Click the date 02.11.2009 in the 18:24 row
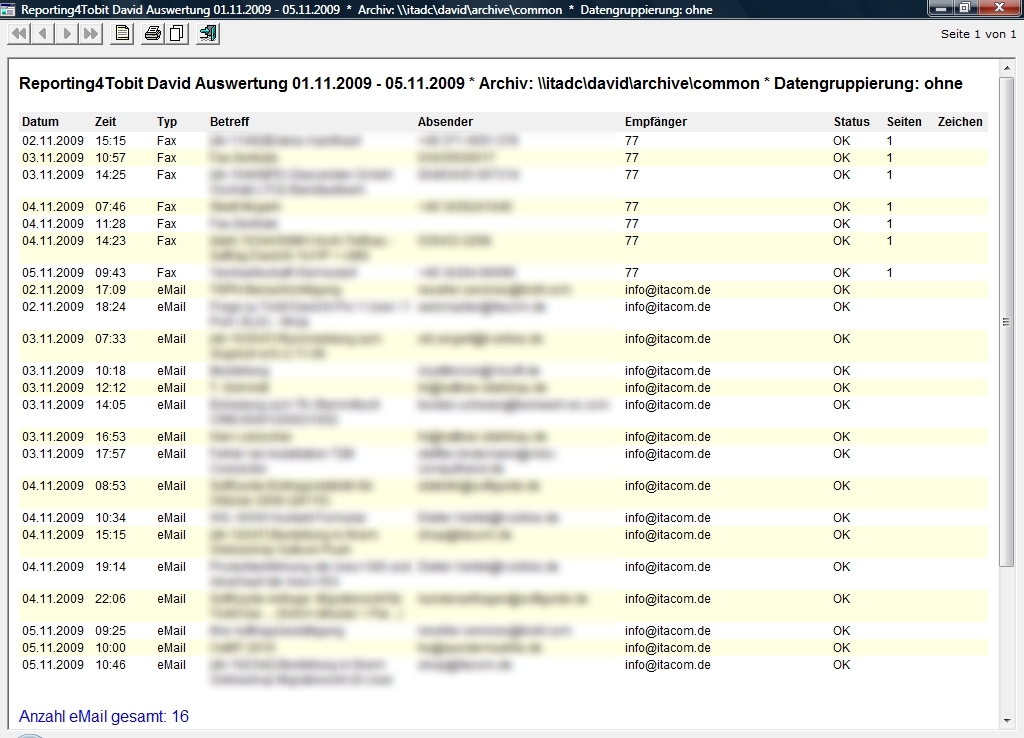 (53, 306)
